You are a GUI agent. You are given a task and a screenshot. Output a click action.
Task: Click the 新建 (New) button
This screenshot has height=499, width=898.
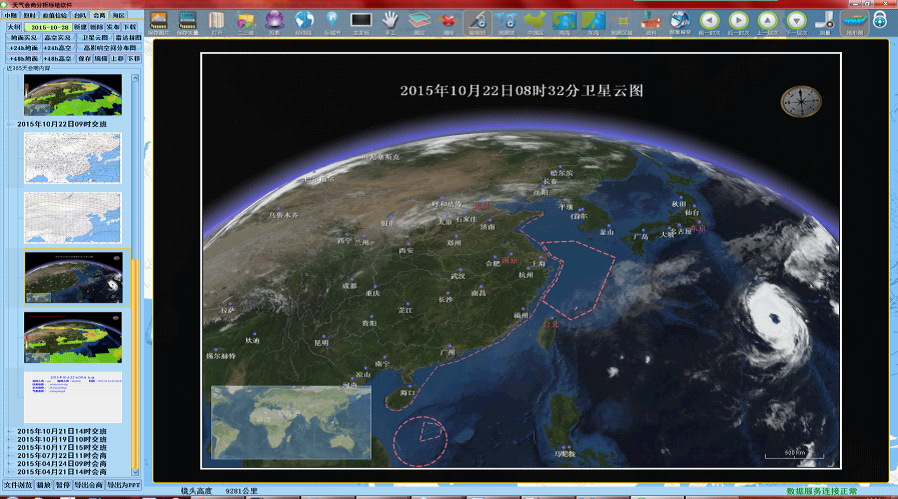pyautogui.click(x=80, y=27)
